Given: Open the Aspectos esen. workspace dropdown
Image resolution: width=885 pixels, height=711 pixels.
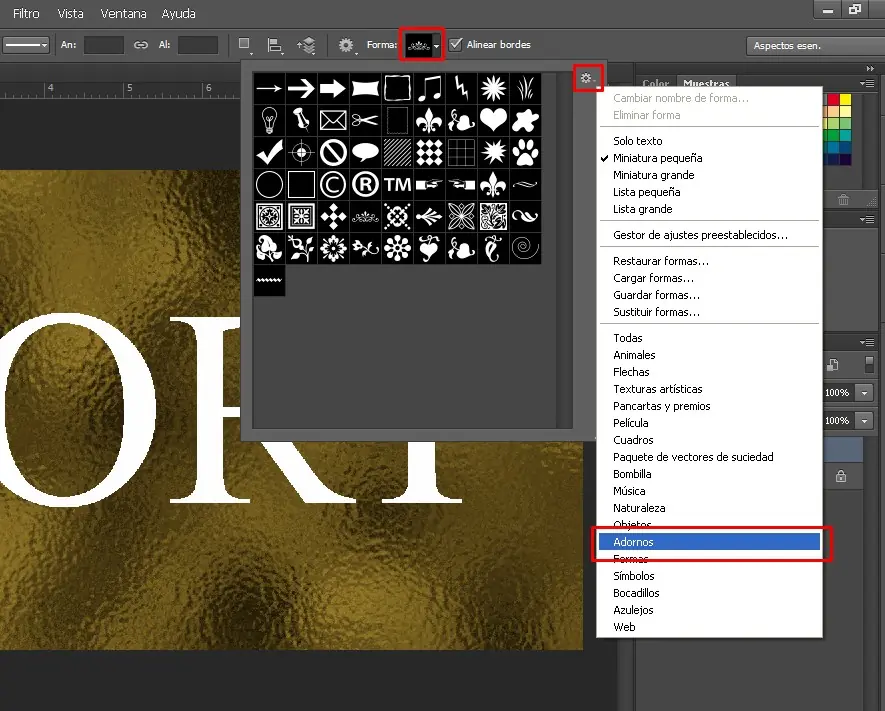Looking at the screenshot, I should 816,46.
